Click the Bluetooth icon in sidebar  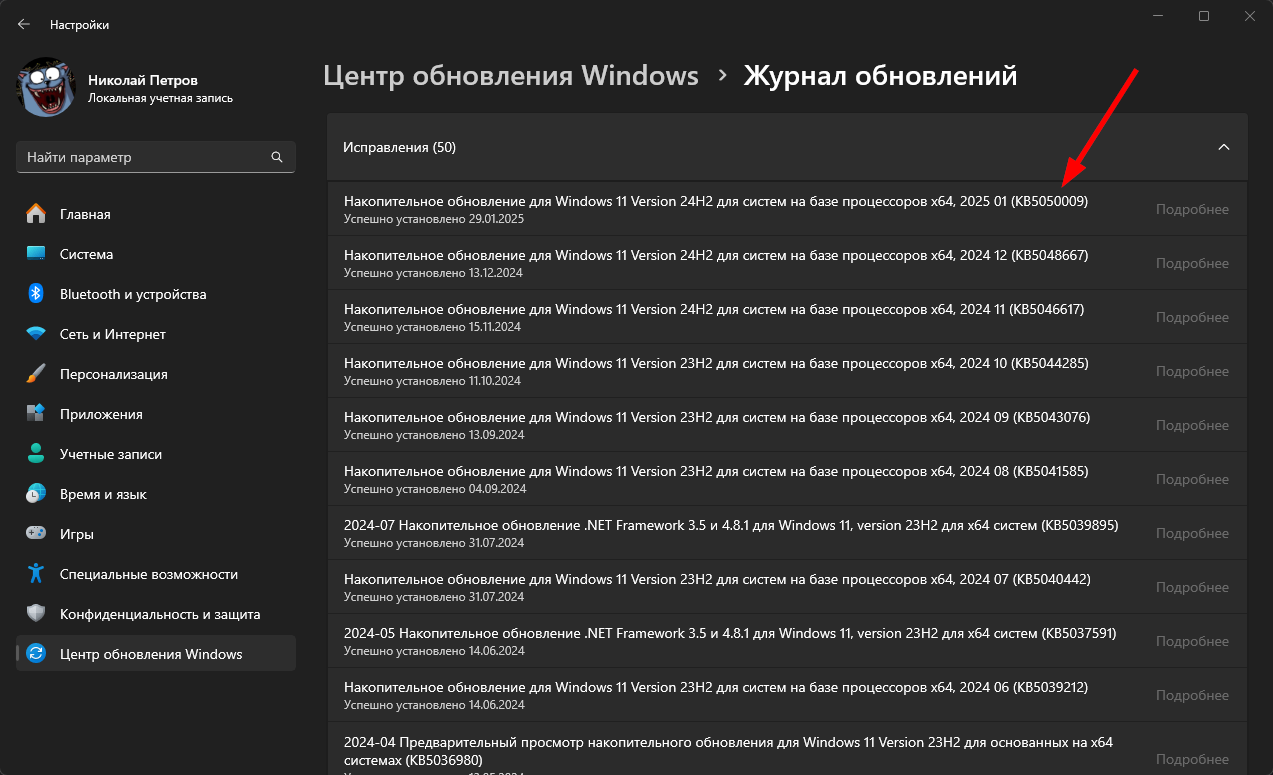[36, 294]
